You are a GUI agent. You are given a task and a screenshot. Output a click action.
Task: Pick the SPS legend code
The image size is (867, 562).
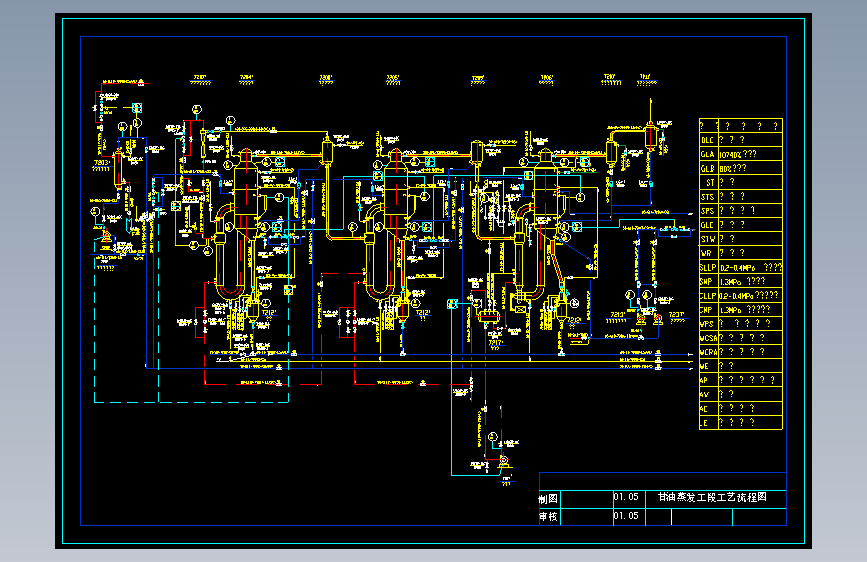[x=708, y=211]
